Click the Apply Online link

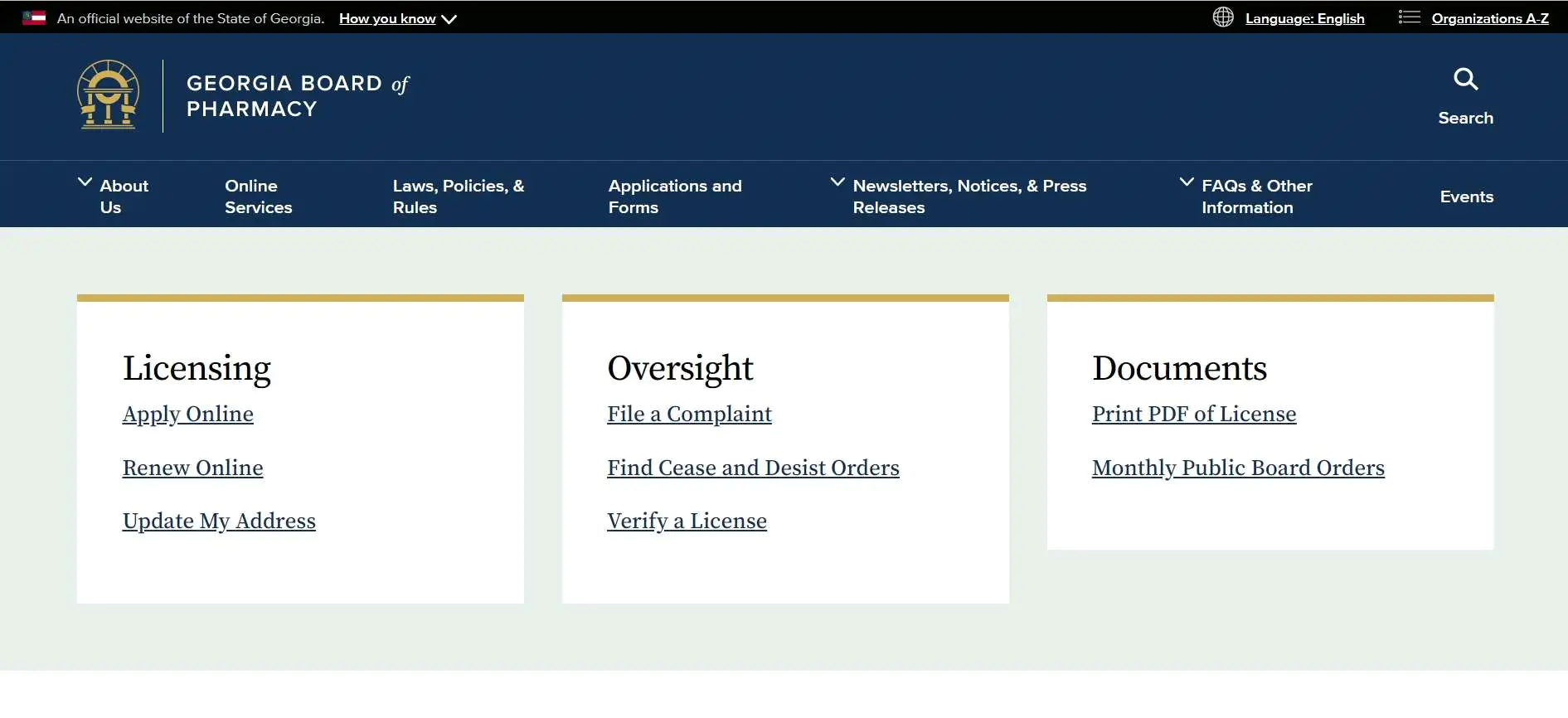tap(188, 414)
